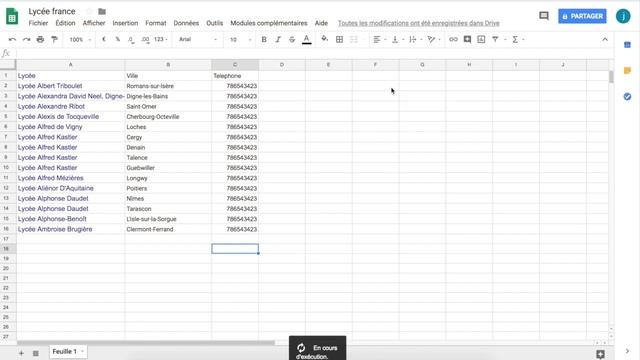Open the Aide menu

click(x=321, y=23)
